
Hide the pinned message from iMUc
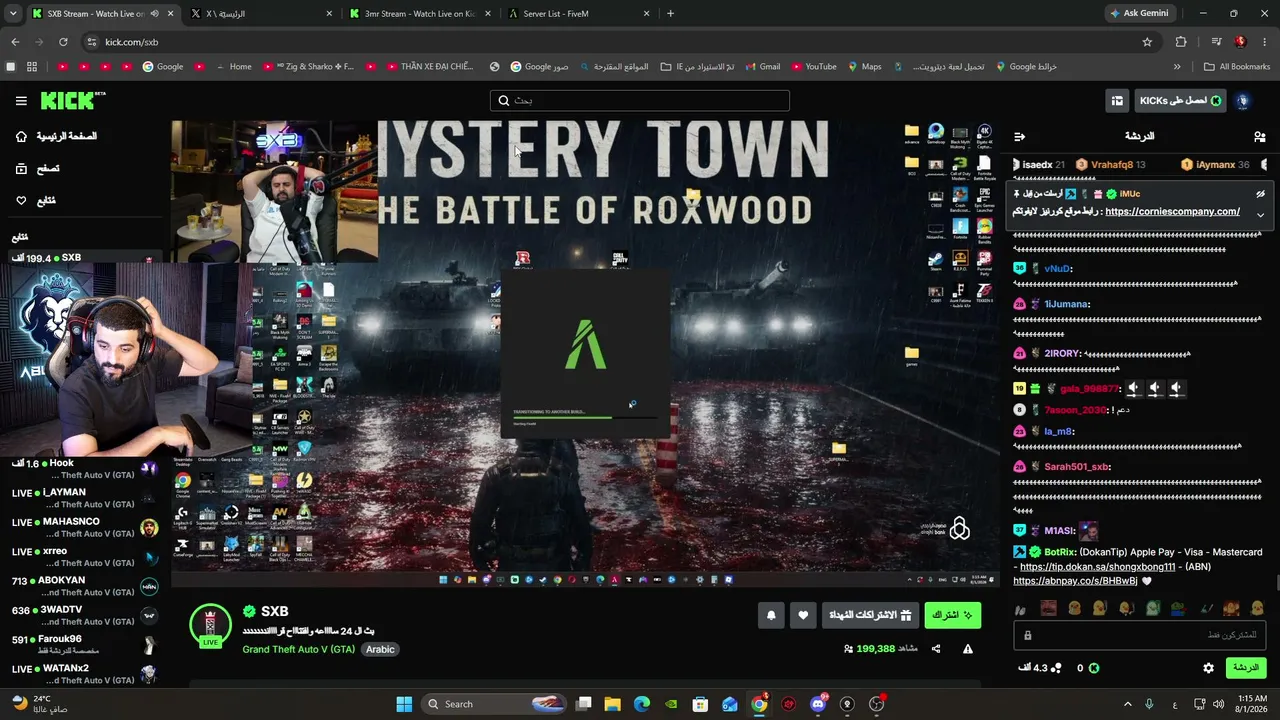(x=1261, y=194)
